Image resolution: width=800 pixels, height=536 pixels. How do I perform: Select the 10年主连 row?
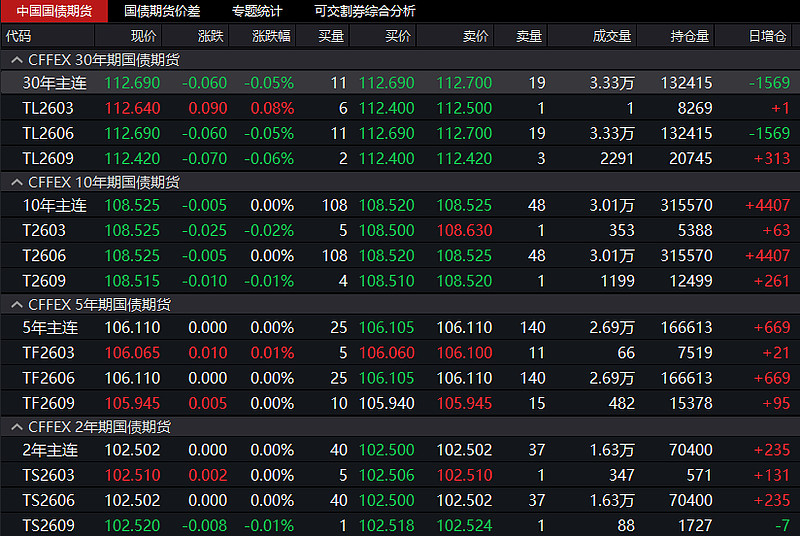[400, 205]
